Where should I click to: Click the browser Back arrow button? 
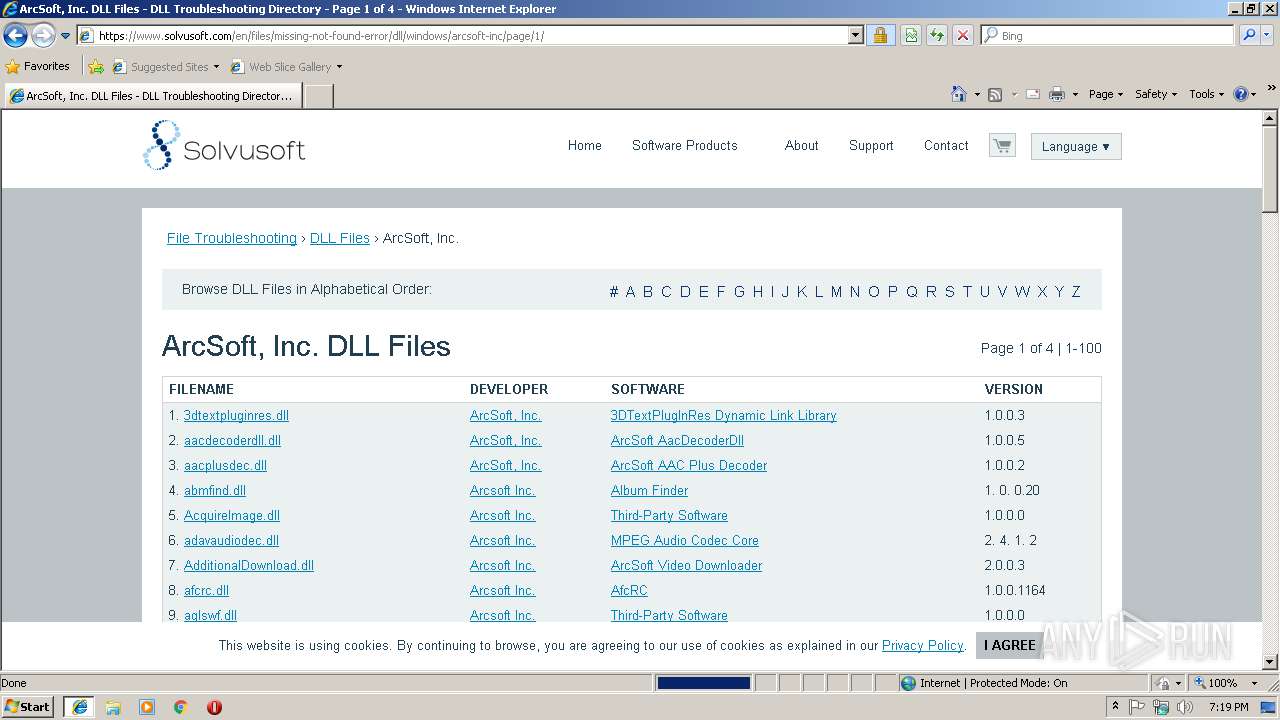coord(15,36)
